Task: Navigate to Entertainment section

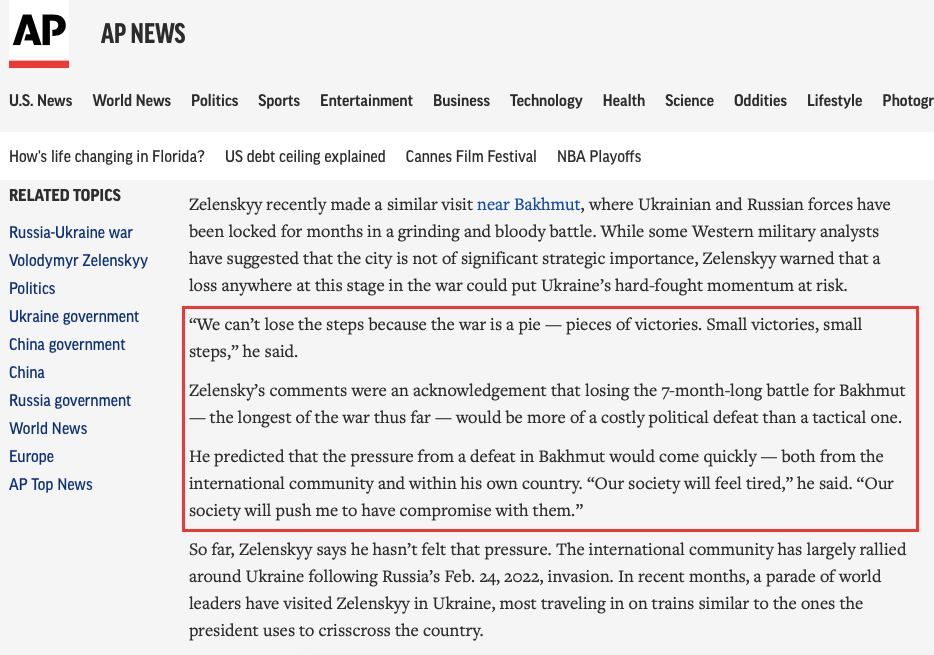Action: [366, 101]
